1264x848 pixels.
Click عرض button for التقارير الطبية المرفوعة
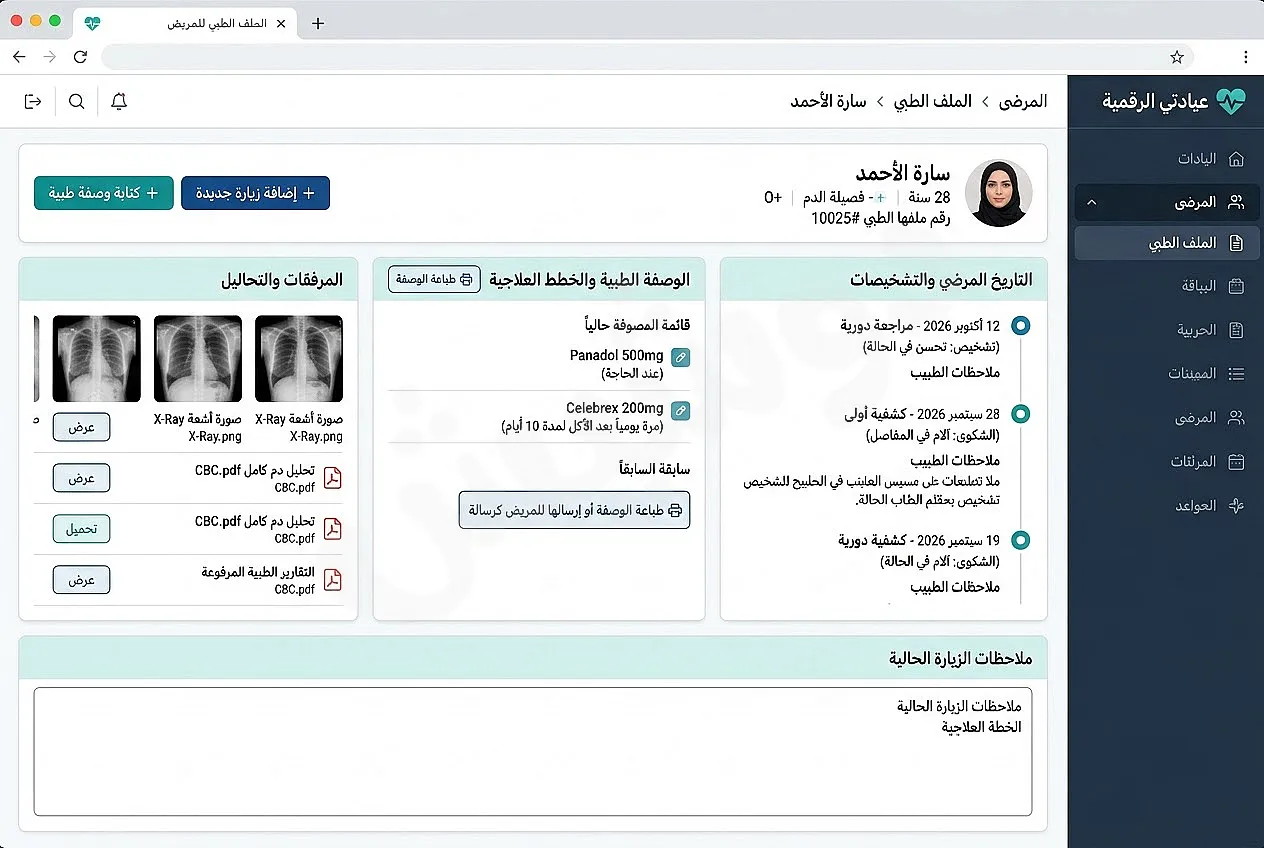click(x=81, y=580)
